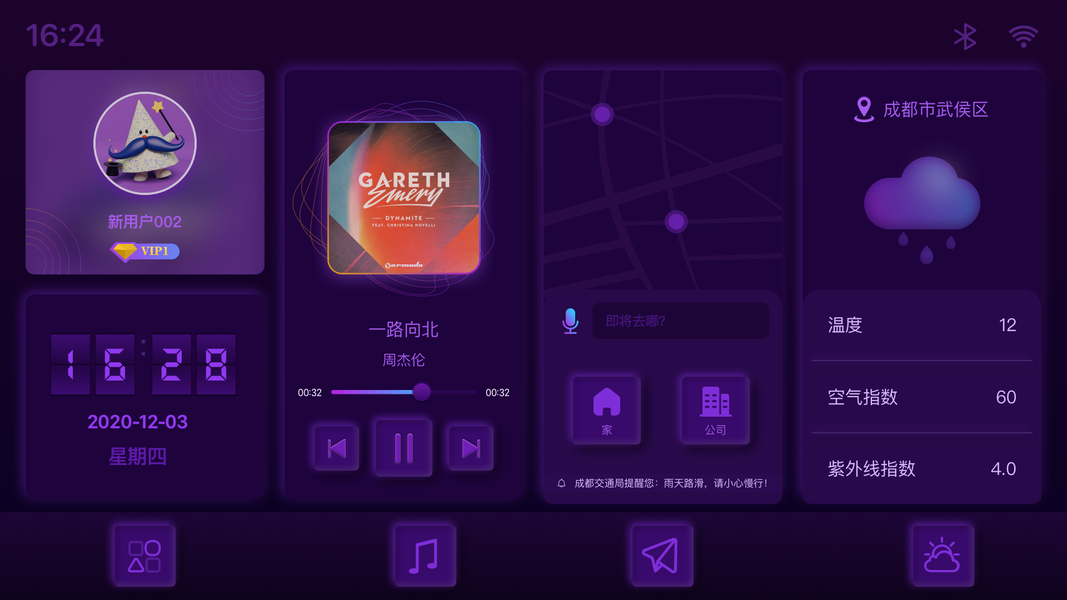The image size is (1067, 600).
Task: Click the upper map location marker
Action: 602,114
